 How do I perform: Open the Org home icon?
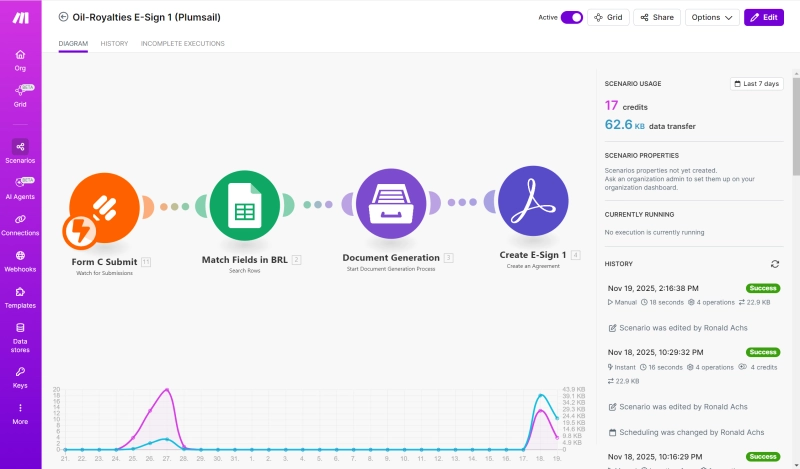pos(20,55)
